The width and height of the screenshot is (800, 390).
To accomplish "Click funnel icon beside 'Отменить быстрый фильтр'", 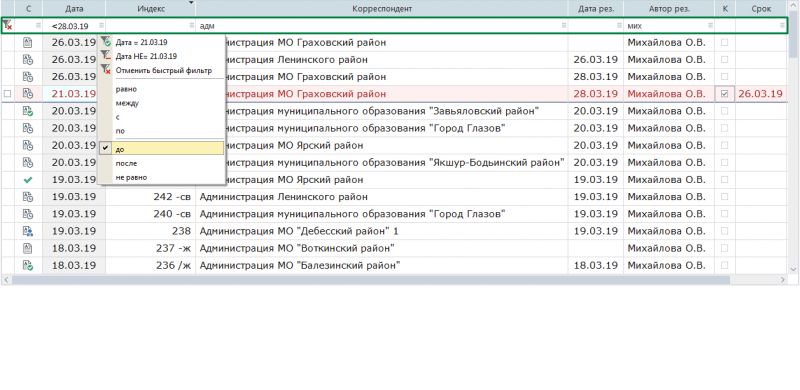I will click(106, 70).
